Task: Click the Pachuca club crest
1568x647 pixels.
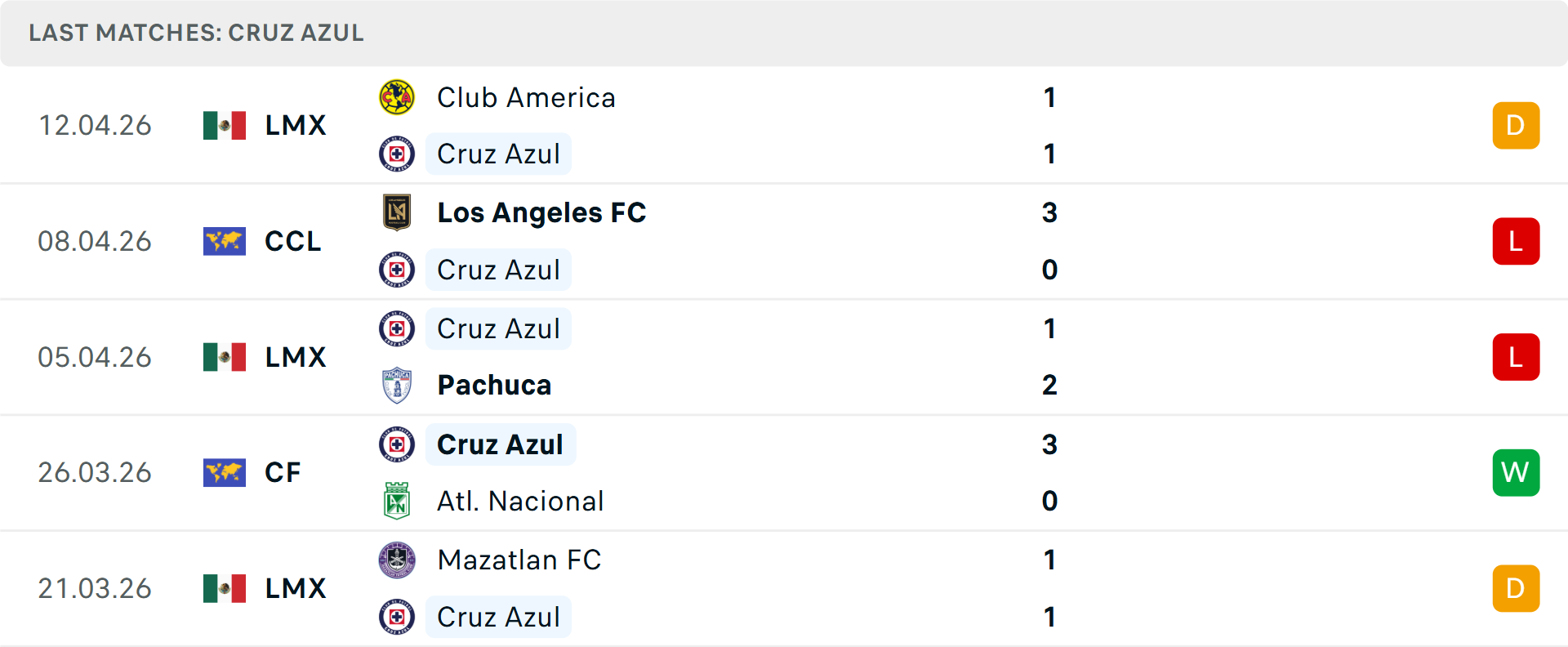Action: [397, 385]
